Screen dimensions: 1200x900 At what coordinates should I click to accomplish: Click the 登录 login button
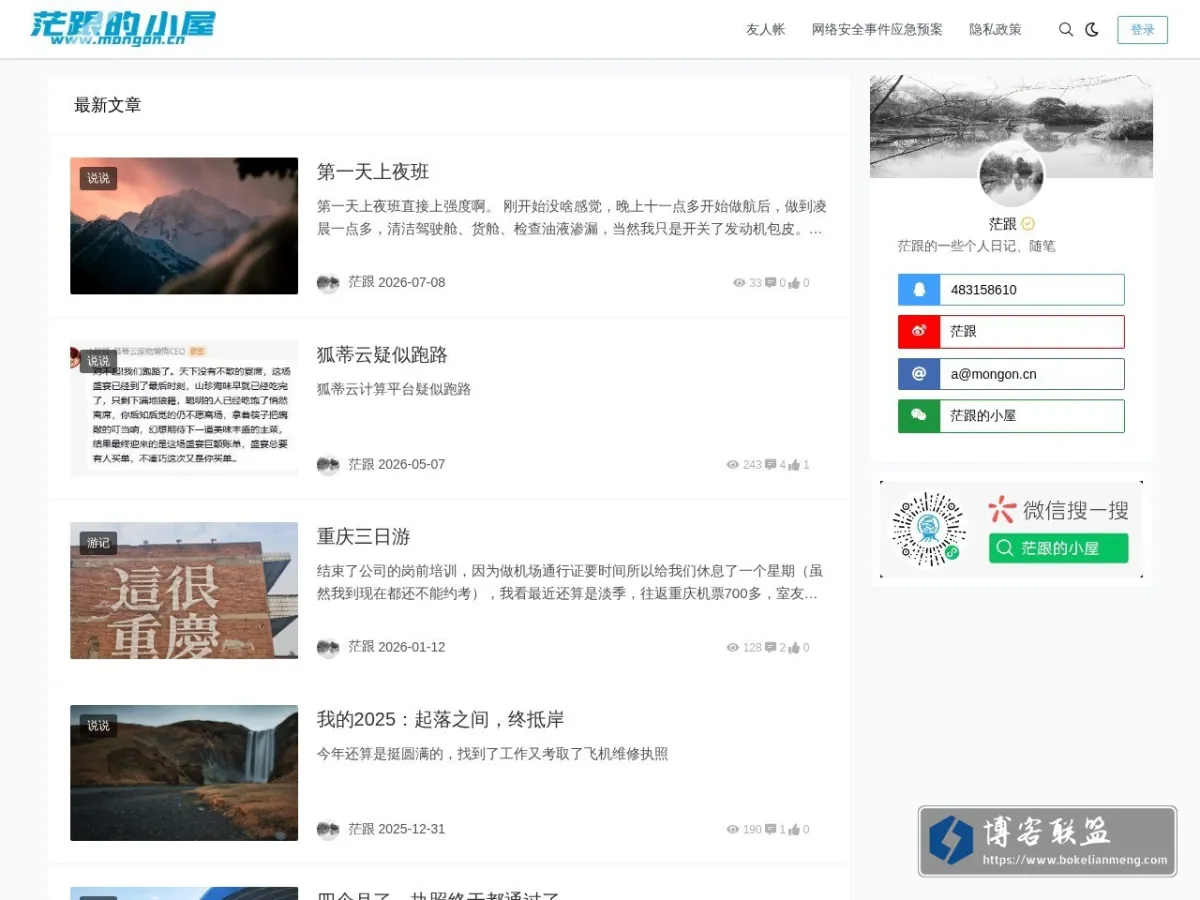(1142, 30)
